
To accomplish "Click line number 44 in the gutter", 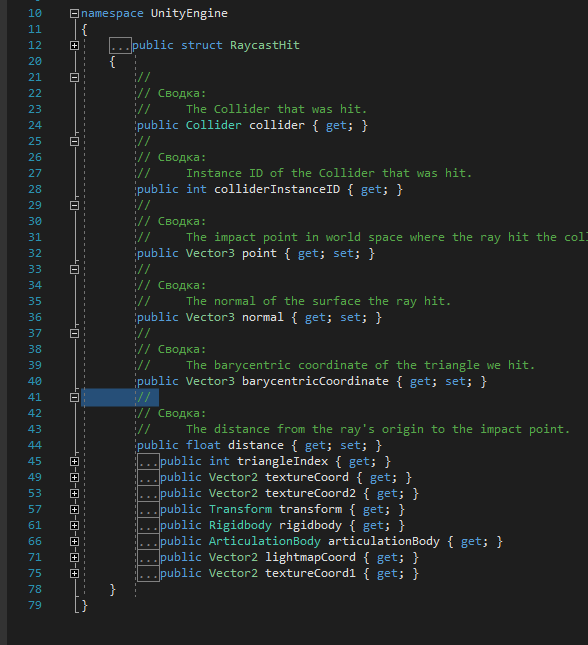I will tap(35, 445).
